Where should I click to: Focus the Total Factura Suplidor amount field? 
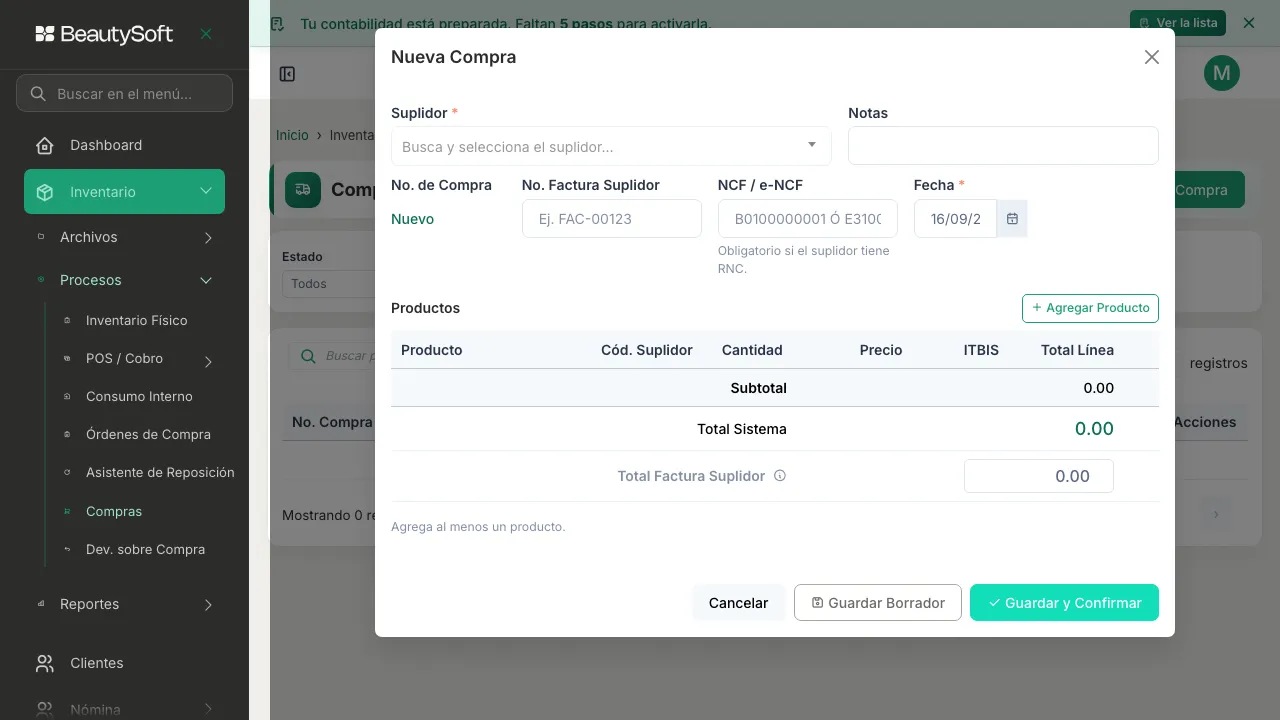coord(1039,476)
